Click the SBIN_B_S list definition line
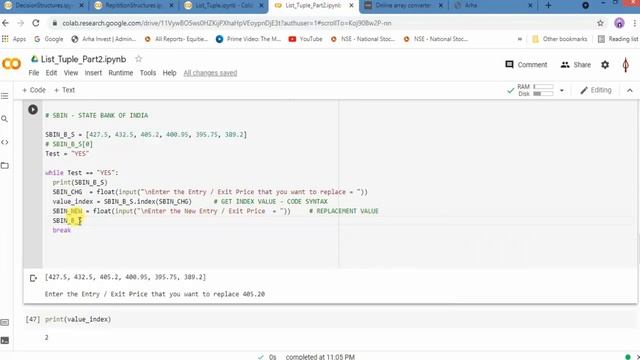The height and width of the screenshot is (360, 640). (146, 135)
